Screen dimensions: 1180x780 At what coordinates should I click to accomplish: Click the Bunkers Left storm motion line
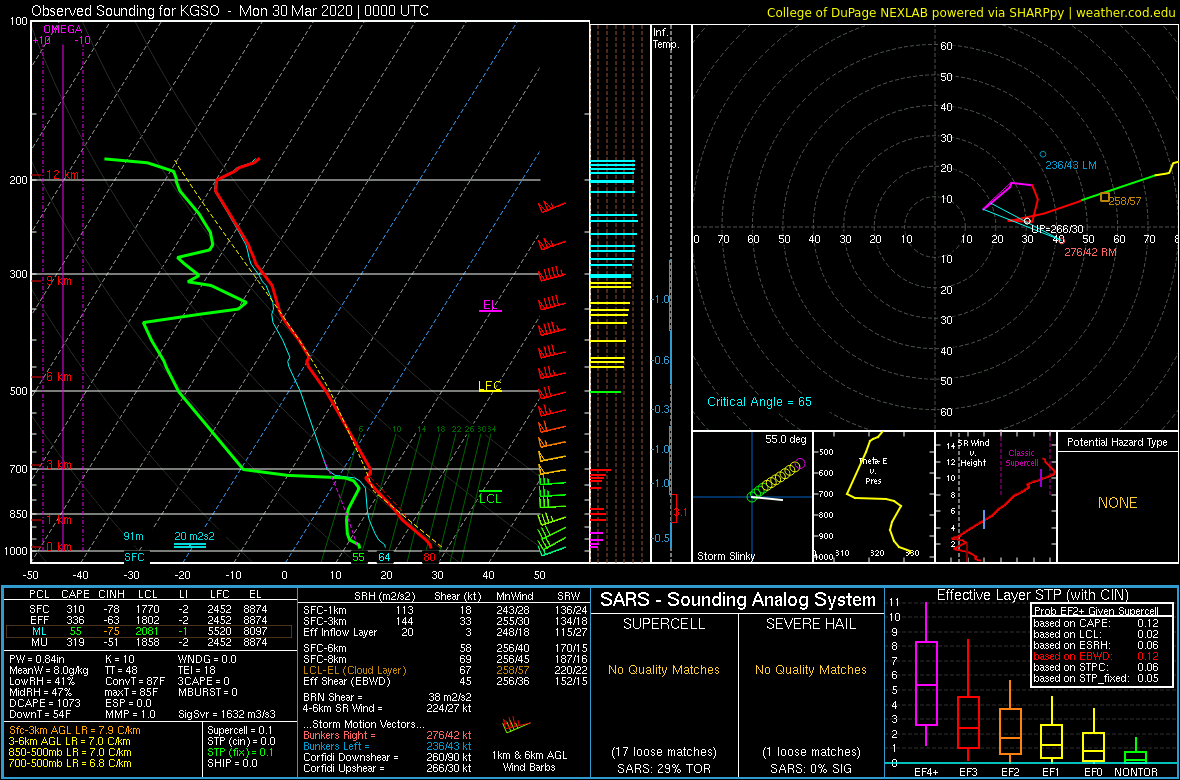tap(387, 745)
